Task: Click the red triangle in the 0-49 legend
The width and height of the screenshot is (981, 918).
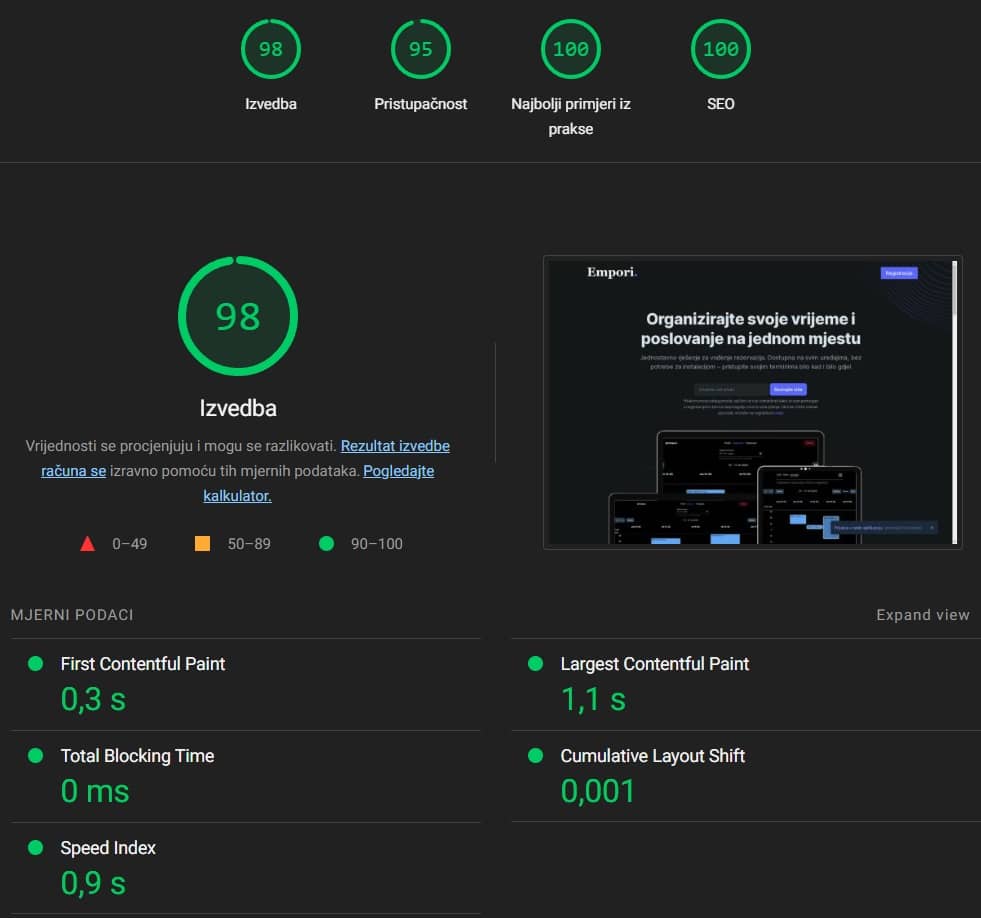Action: (x=88, y=543)
